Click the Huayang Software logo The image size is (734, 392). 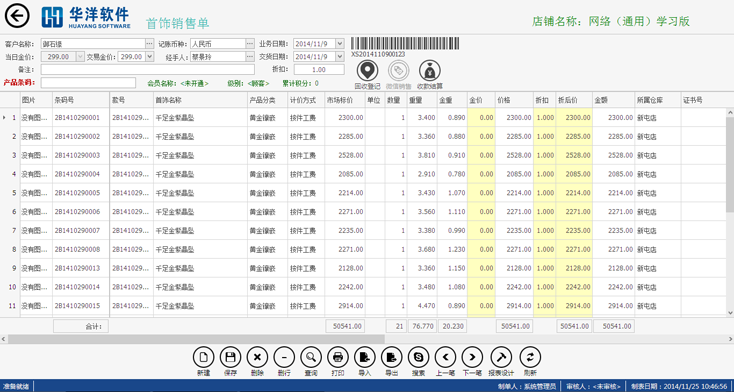click(86, 17)
